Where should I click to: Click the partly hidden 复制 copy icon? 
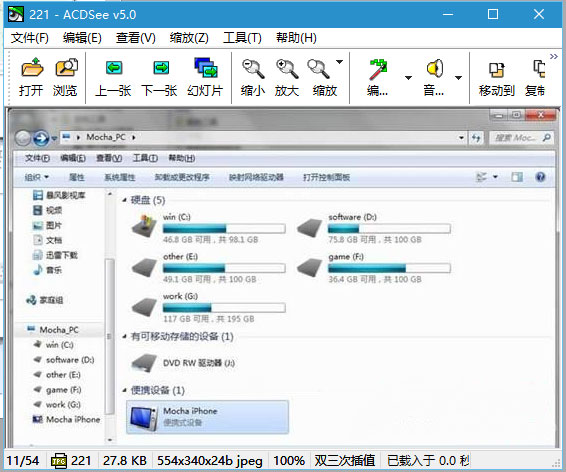point(539,69)
